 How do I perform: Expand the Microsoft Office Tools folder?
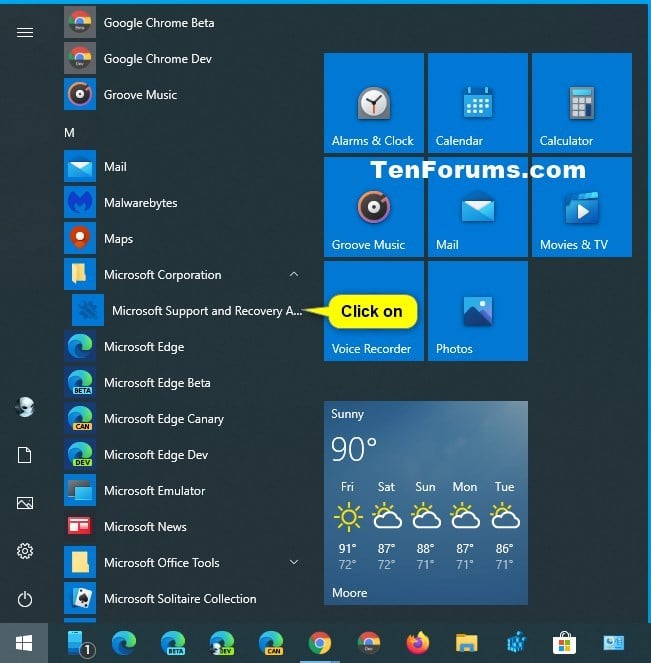(294, 562)
